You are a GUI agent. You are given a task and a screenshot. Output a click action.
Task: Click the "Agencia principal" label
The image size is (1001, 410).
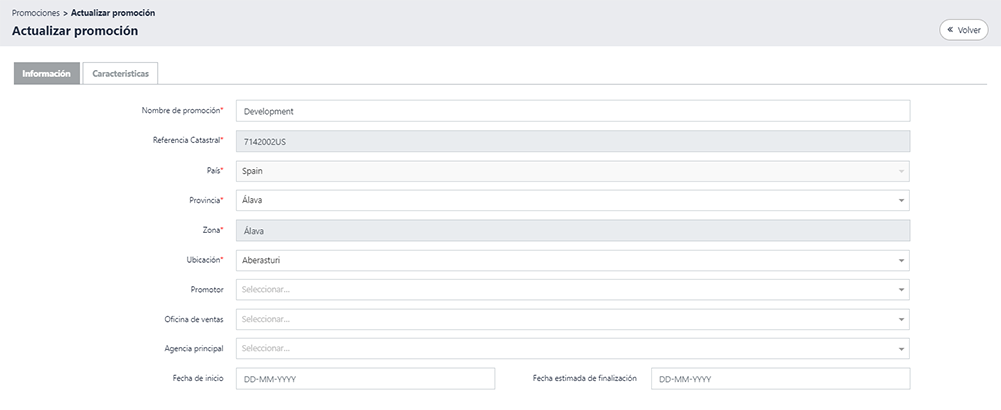[x=194, y=349]
